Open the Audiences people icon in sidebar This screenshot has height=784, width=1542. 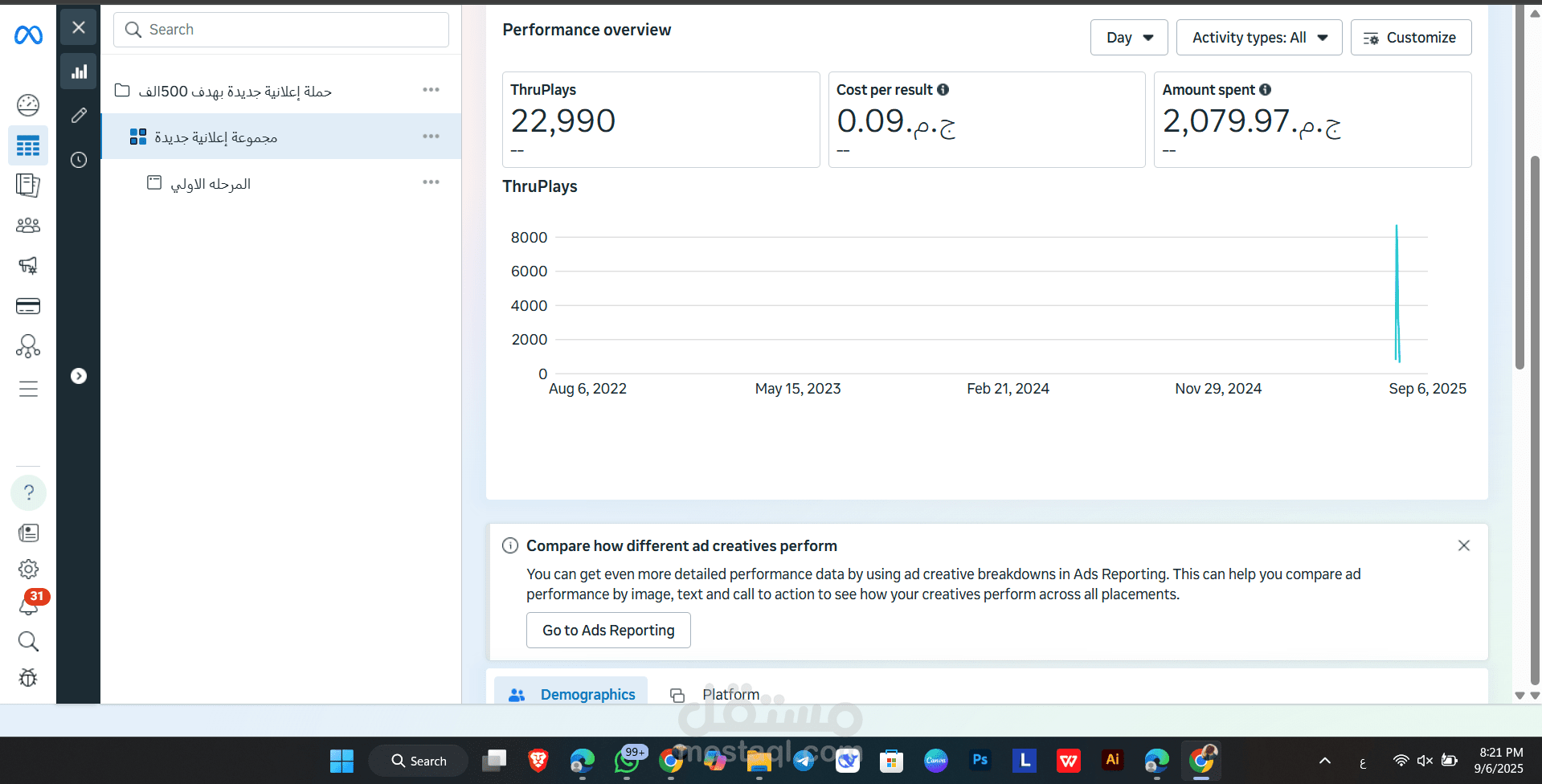[x=28, y=226]
